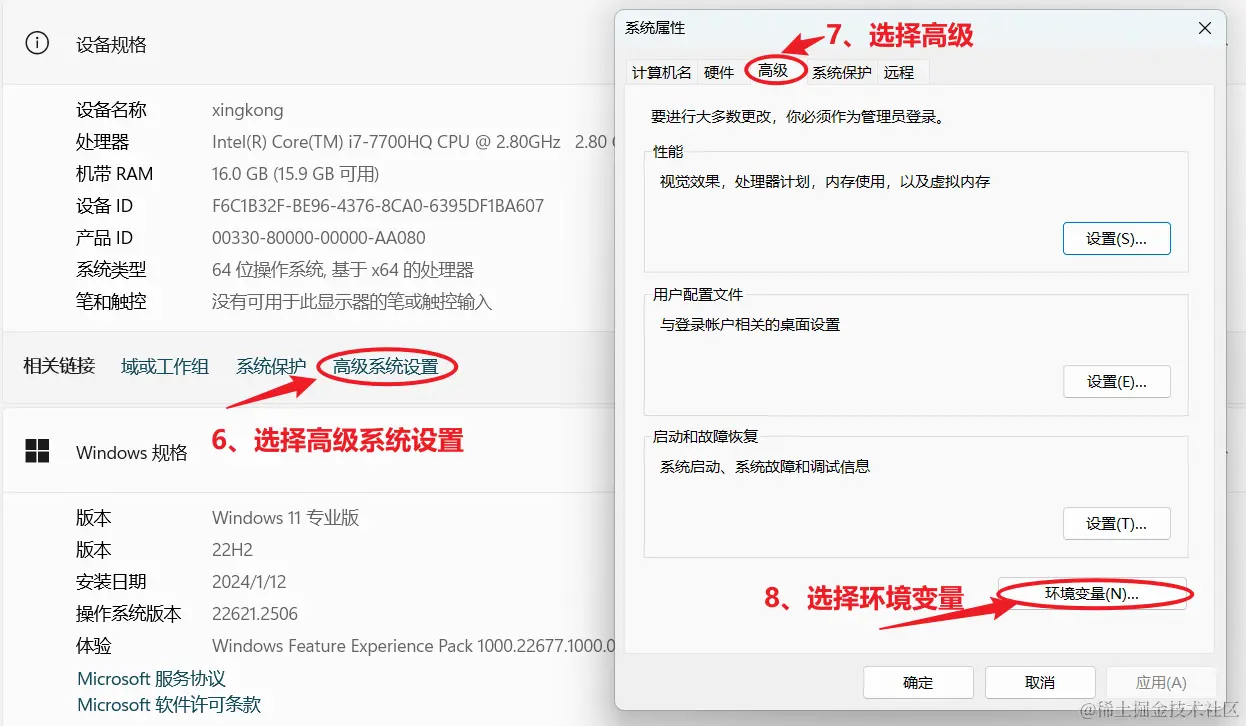The image size is (1246, 726).
Task: Select the 设备 ID value F6C1B32F-BE96...
Action: pyautogui.click(x=378, y=206)
